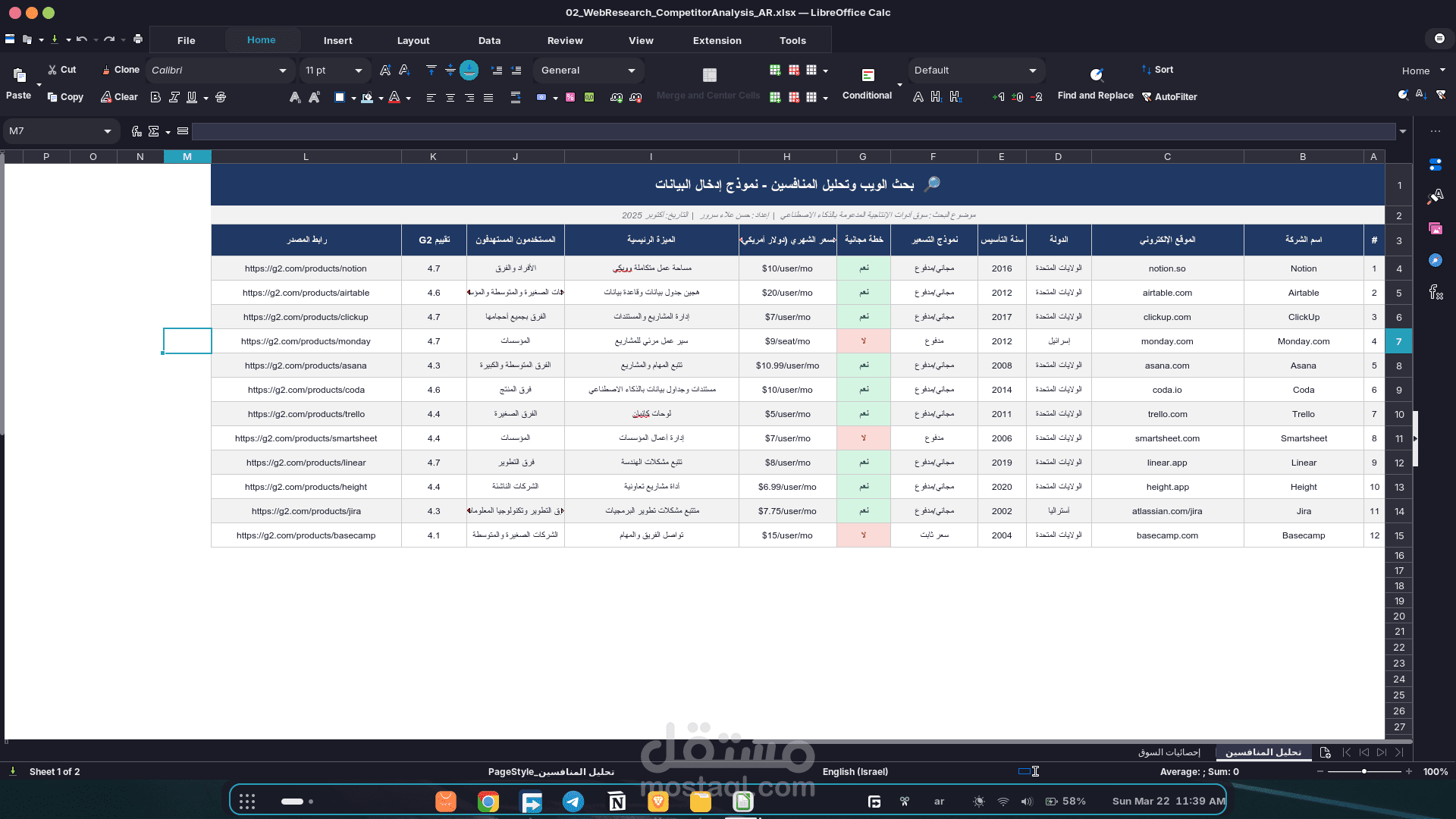Image resolution: width=1456 pixels, height=819 pixels.
Task: Expand the General number format dropdown
Action: [x=631, y=71]
